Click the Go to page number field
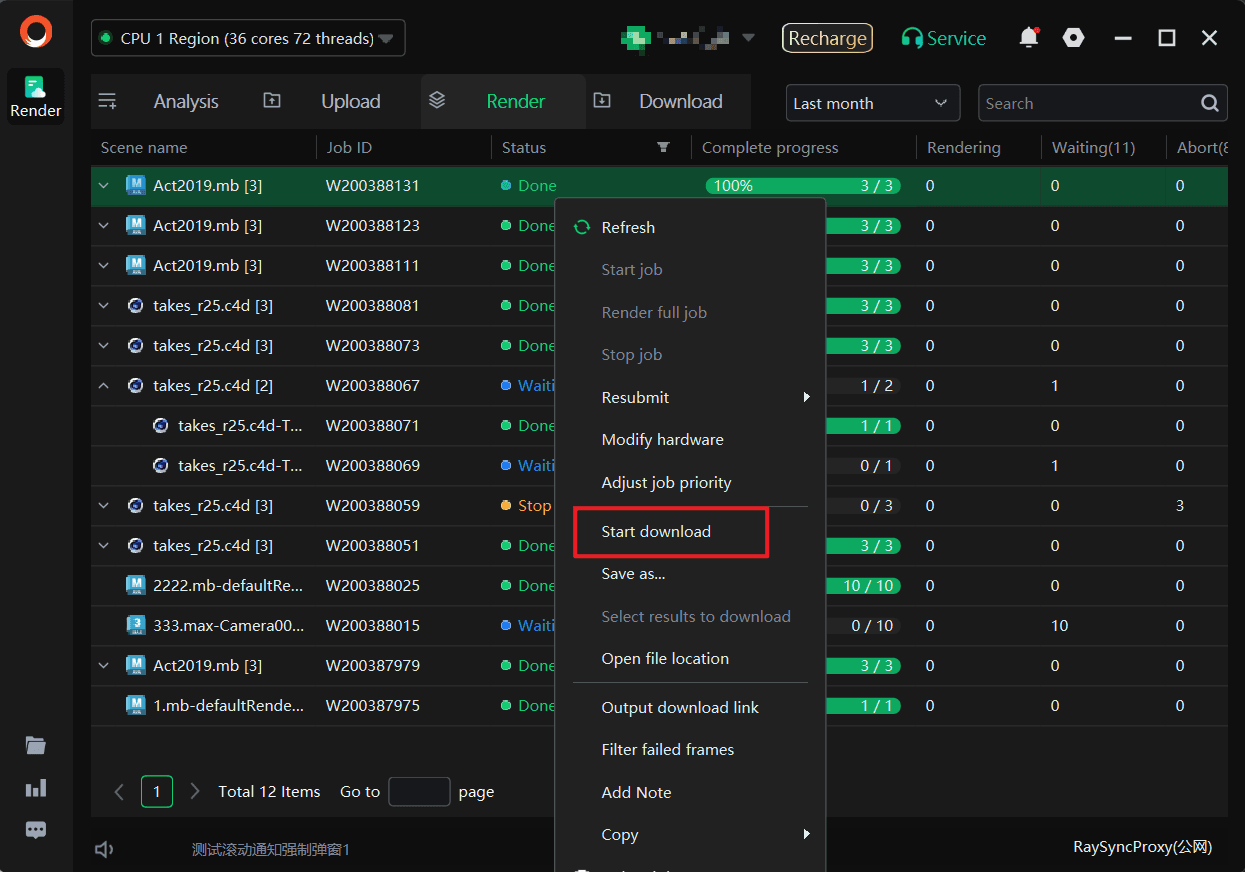 tap(419, 792)
